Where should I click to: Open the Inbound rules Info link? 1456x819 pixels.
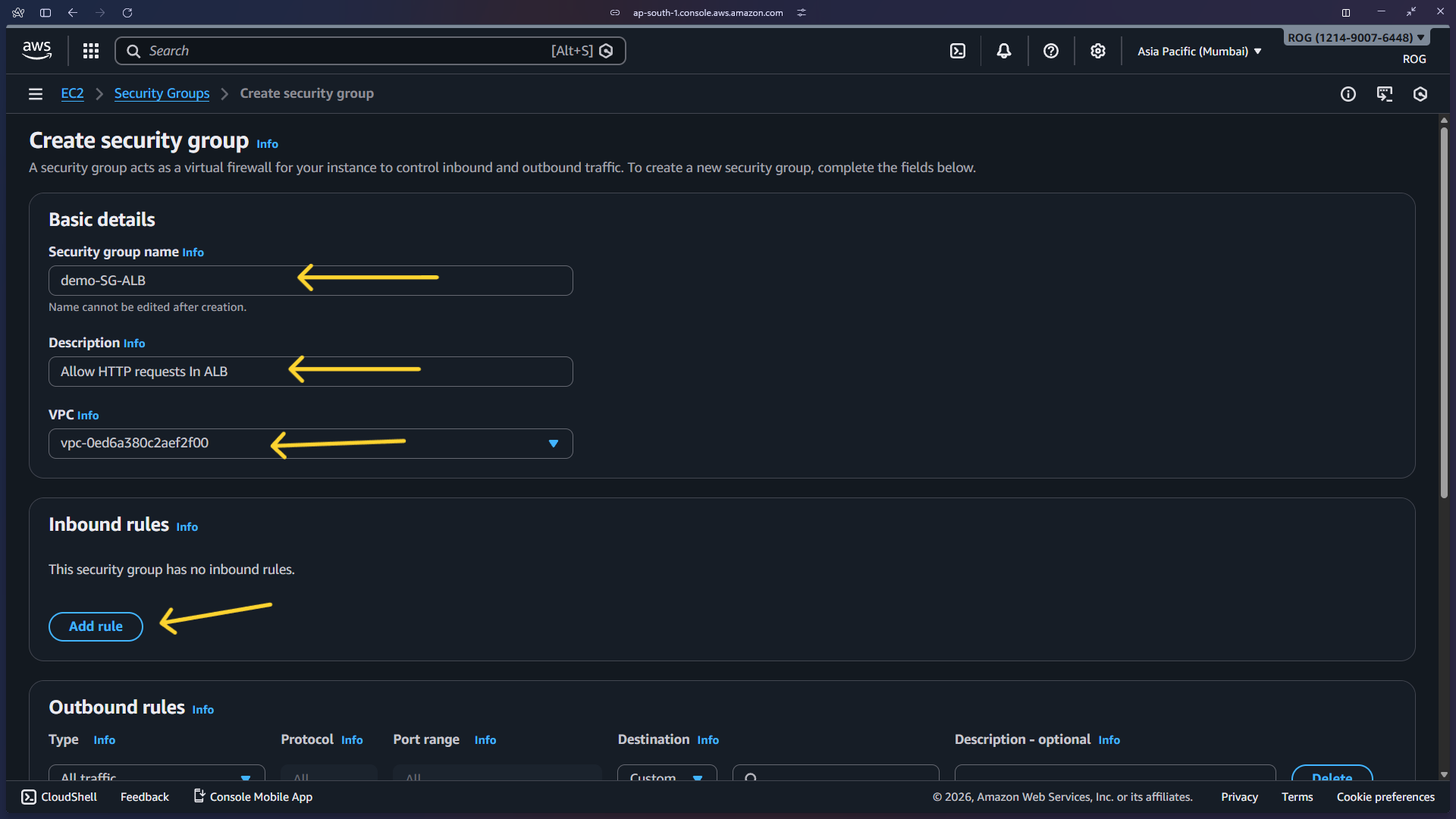[x=187, y=526]
